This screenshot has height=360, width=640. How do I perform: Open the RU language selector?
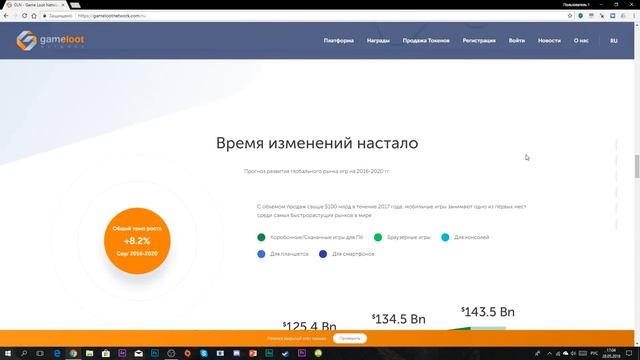pyautogui.click(x=613, y=40)
